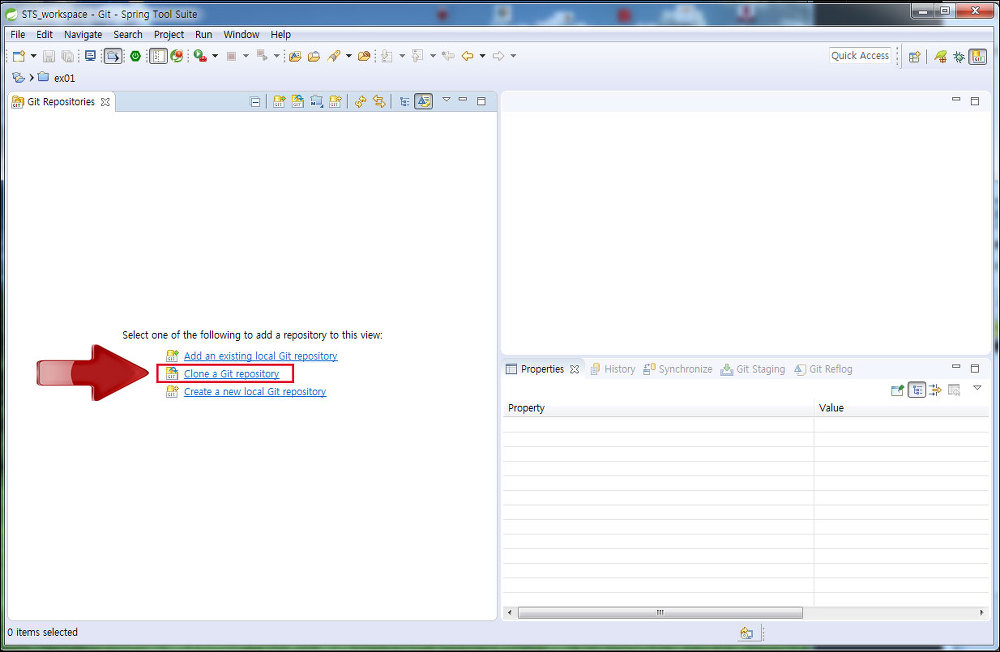Open the Run menu

[x=203, y=34]
